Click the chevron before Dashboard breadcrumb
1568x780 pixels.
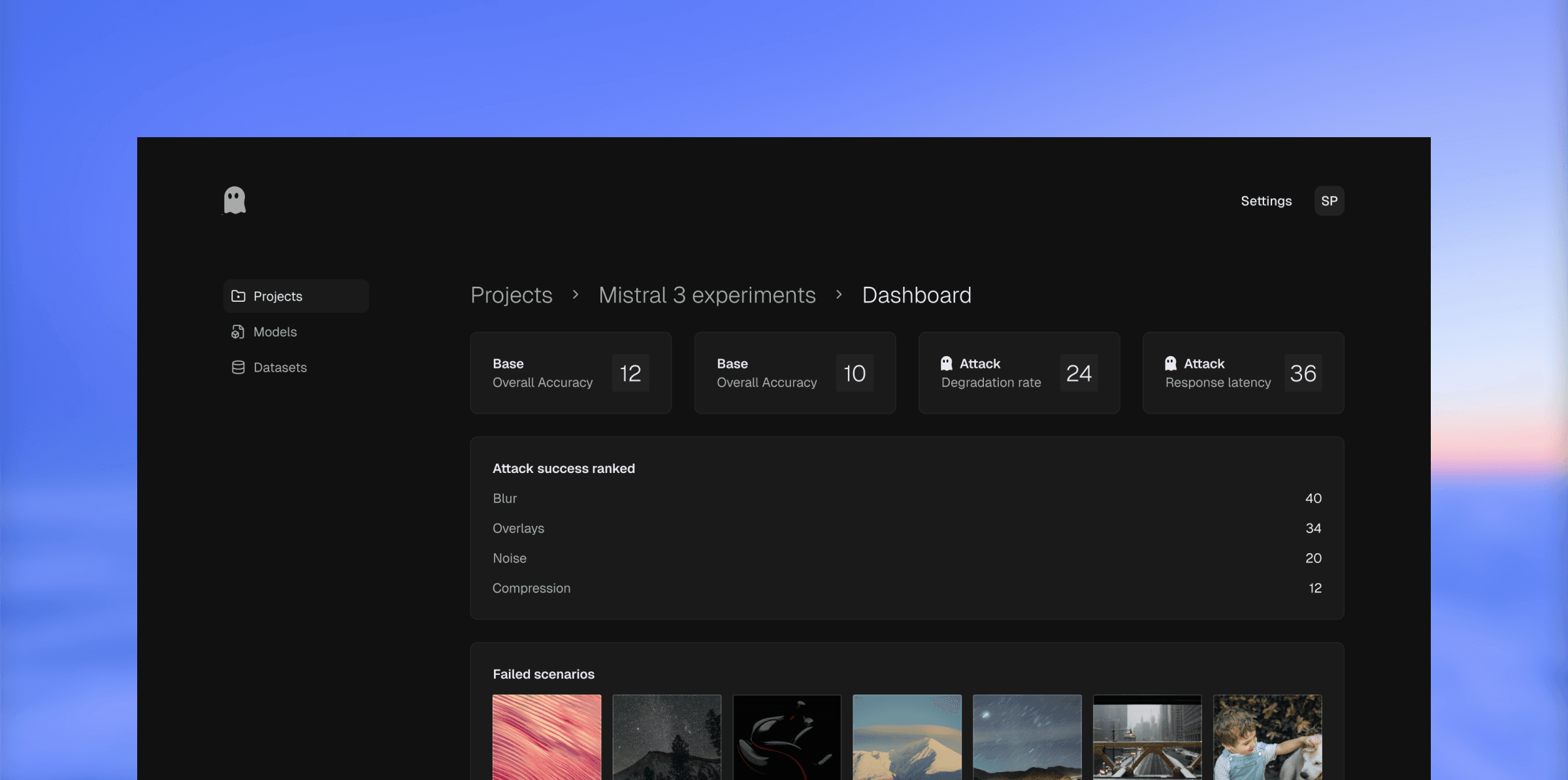[838, 295]
